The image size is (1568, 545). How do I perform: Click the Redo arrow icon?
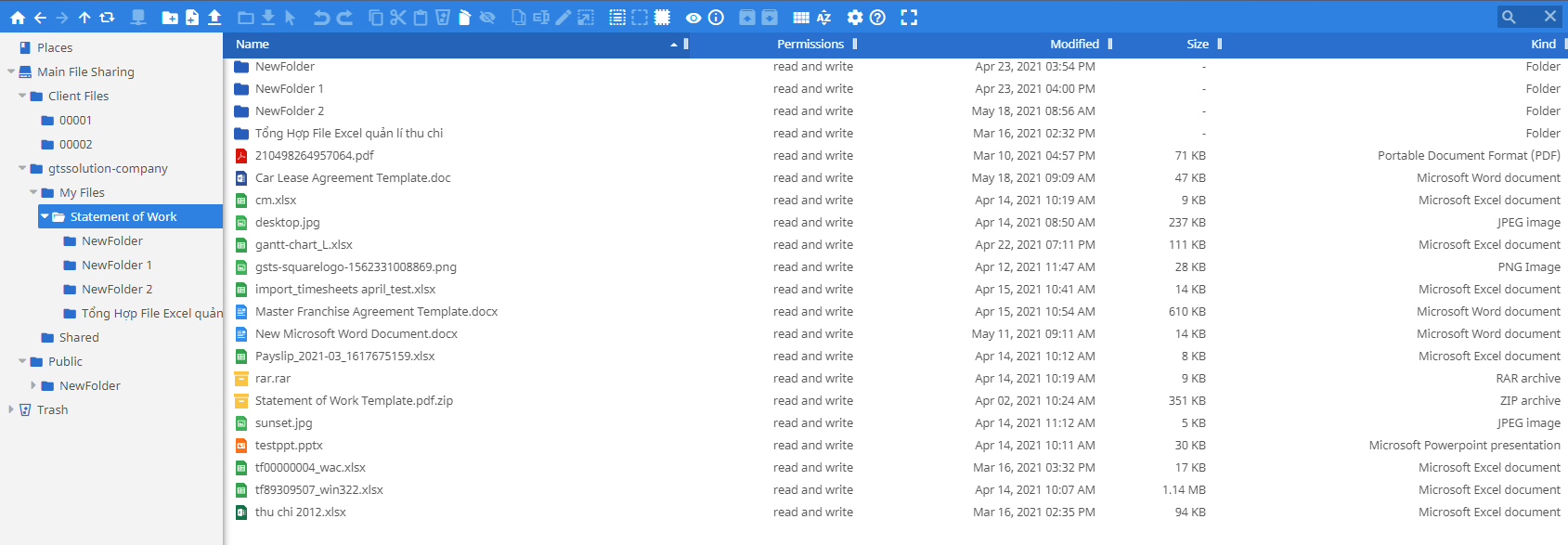coord(344,17)
